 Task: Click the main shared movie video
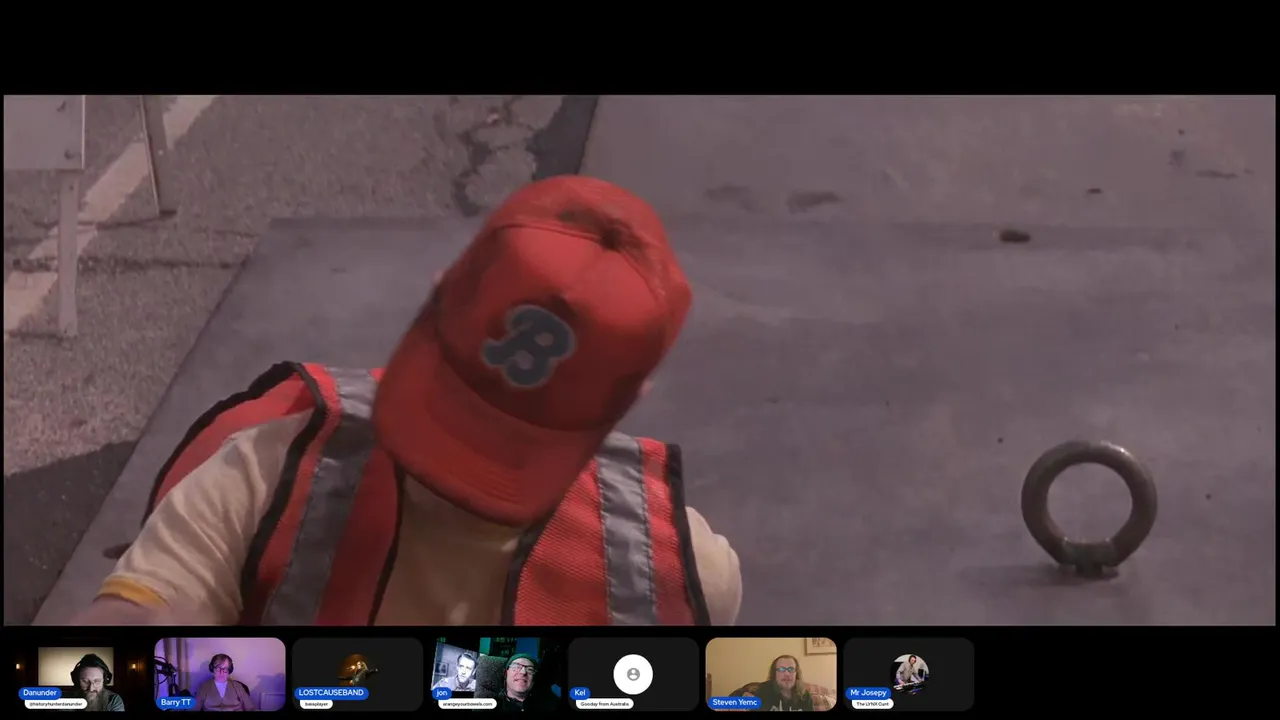[x=640, y=360]
